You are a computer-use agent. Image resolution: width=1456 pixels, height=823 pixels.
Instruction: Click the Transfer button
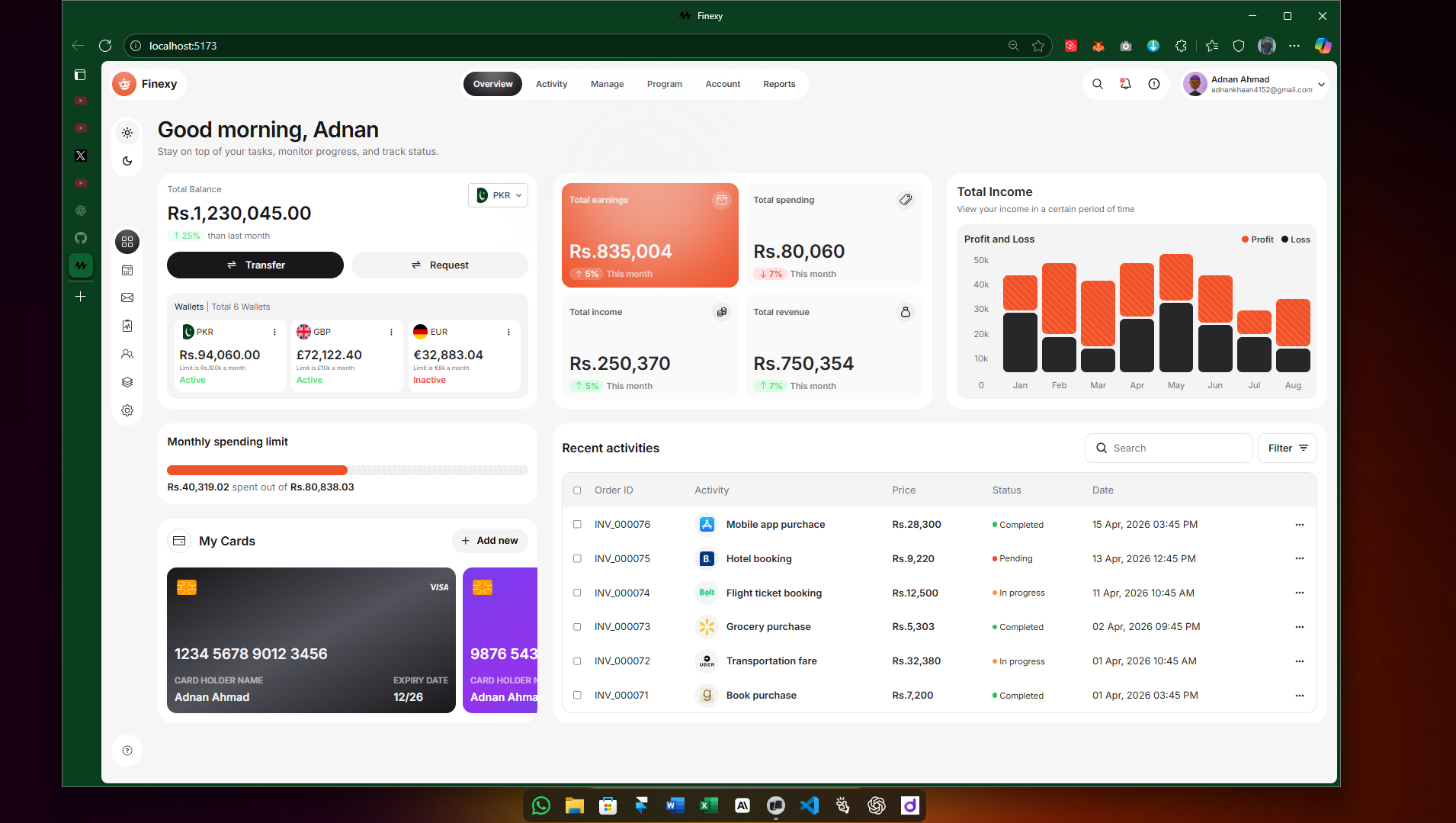tap(255, 265)
